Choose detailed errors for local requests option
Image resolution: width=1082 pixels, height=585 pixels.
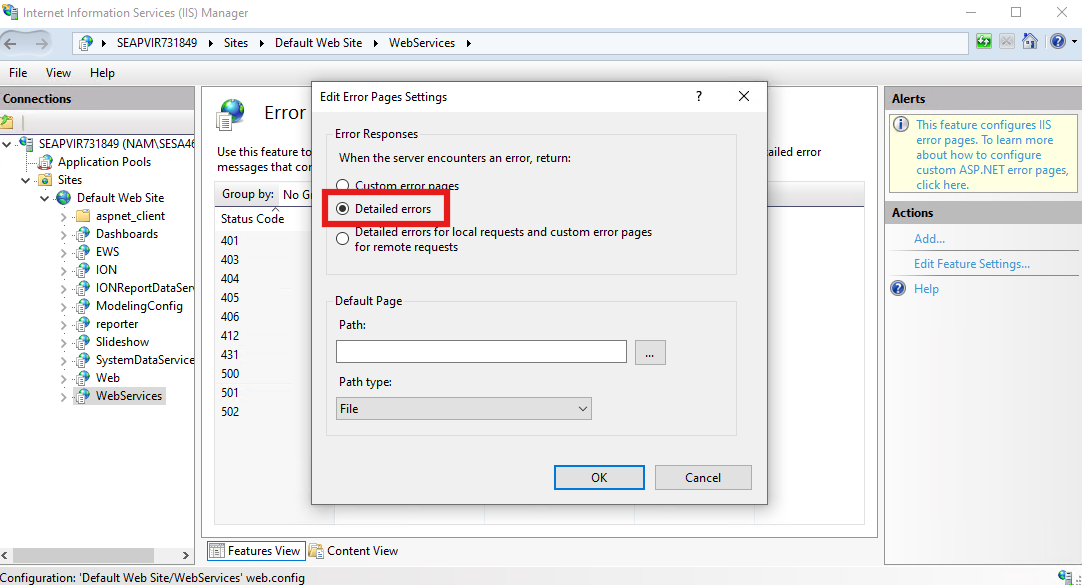[x=342, y=239]
